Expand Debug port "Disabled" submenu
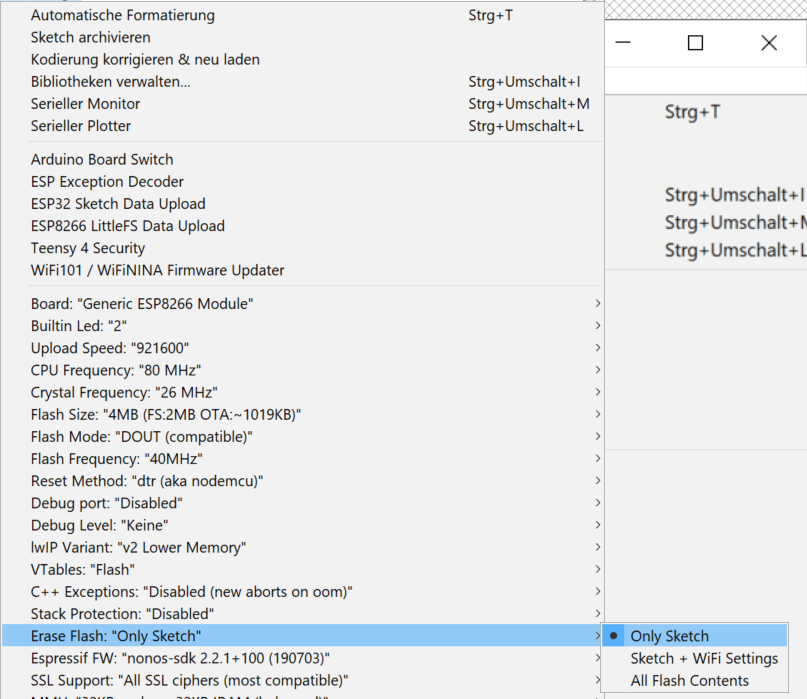The image size is (807, 699). 107,503
